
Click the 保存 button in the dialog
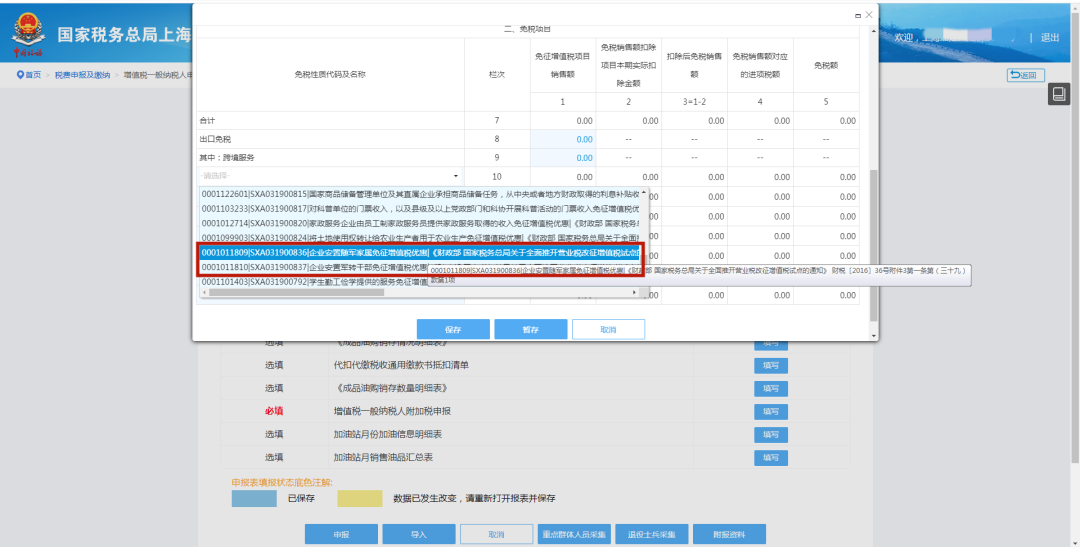tap(453, 329)
